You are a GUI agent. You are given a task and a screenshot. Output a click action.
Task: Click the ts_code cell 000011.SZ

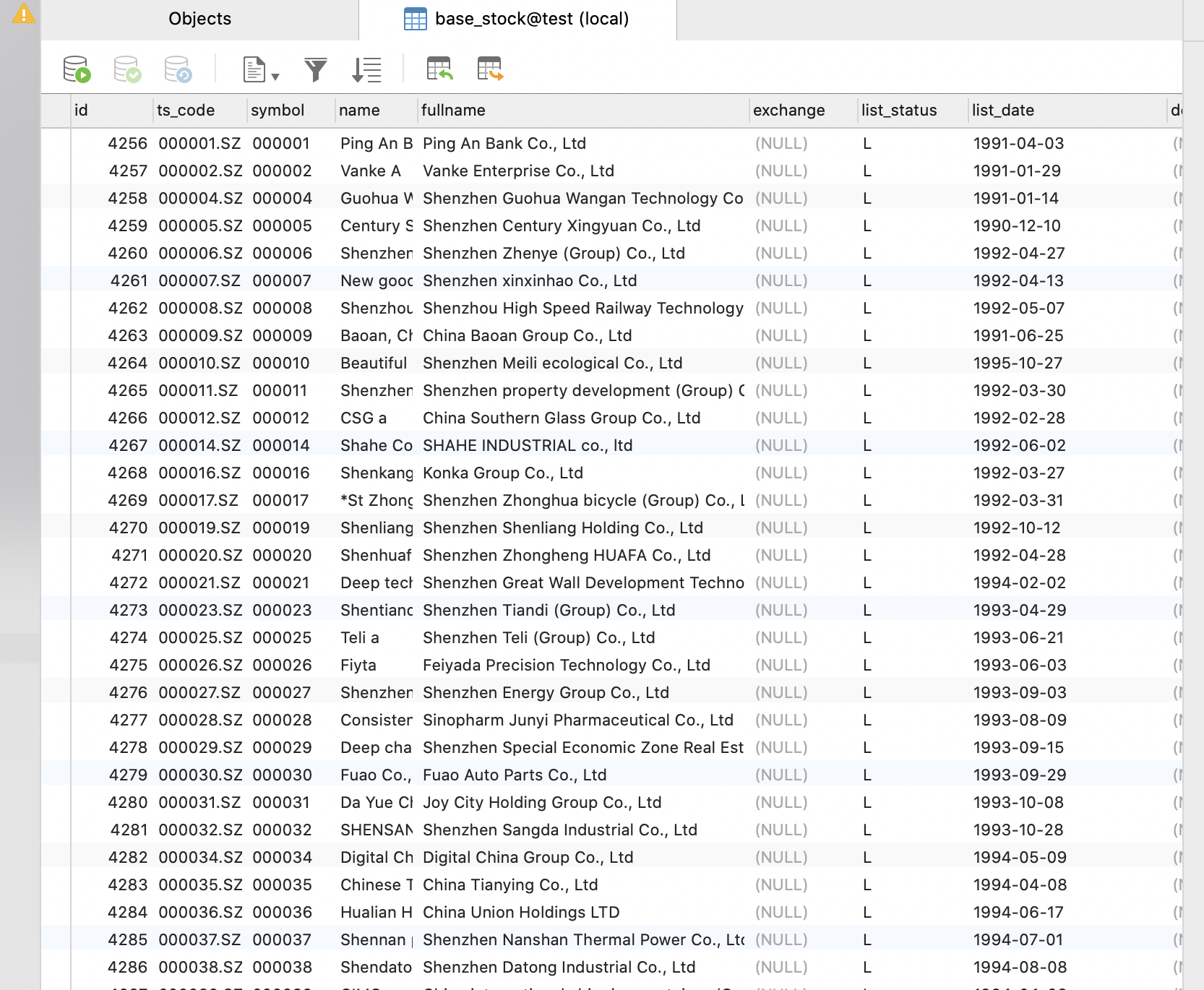200,391
